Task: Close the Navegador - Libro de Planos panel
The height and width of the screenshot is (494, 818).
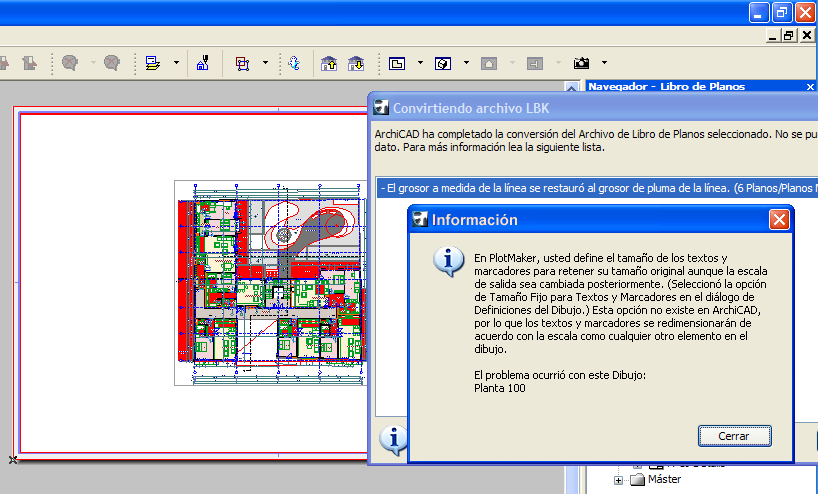Action: (810, 87)
